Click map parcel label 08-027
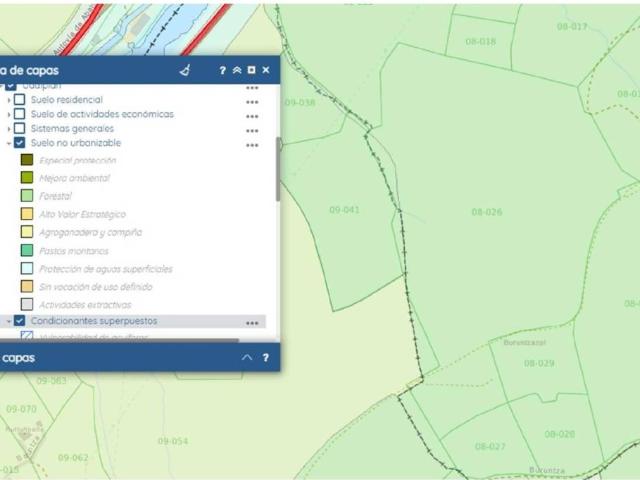Screen dimensions: 640x480 coord(490,446)
